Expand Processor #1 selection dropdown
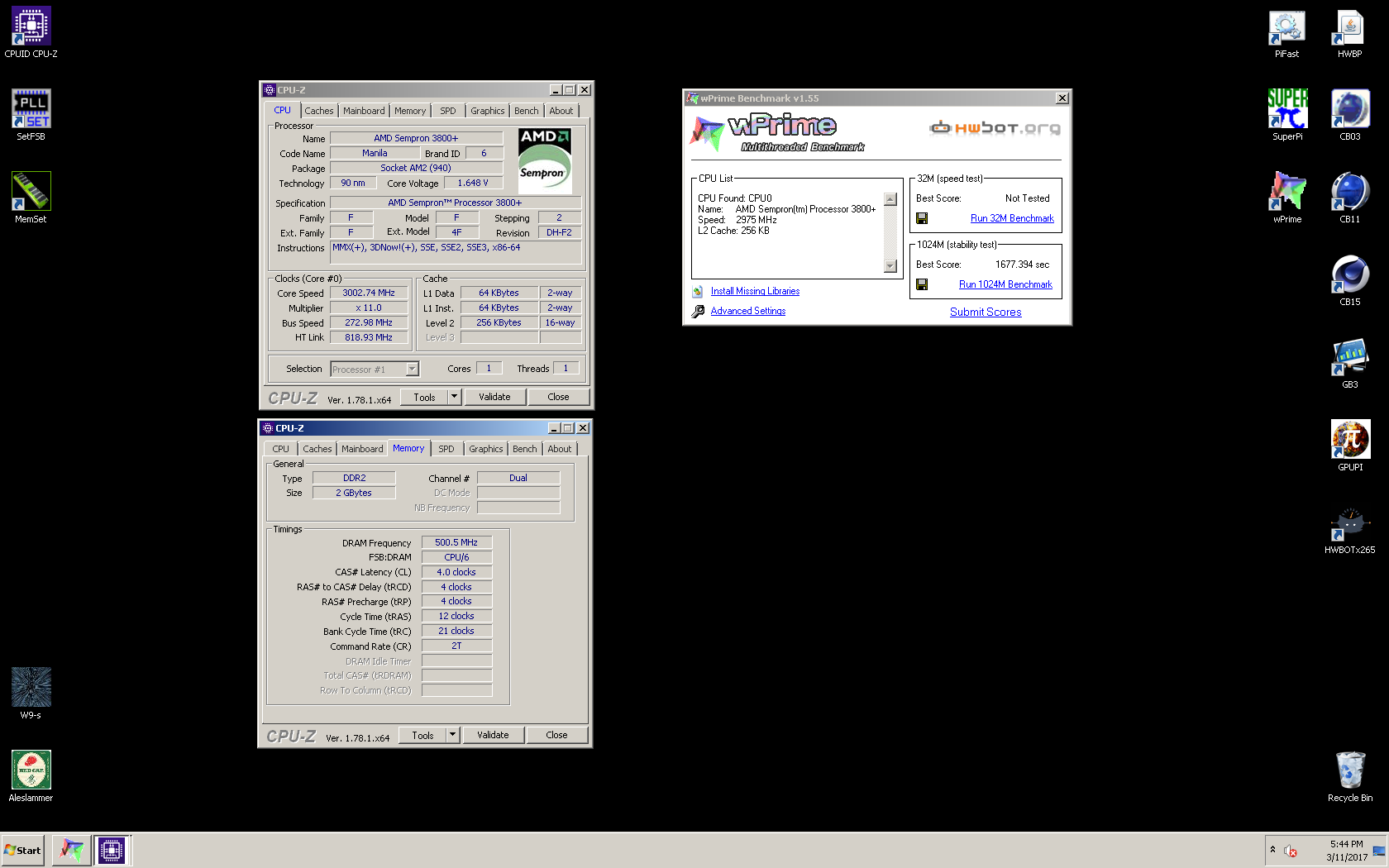The height and width of the screenshot is (868, 1389). click(x=412, y=369)
